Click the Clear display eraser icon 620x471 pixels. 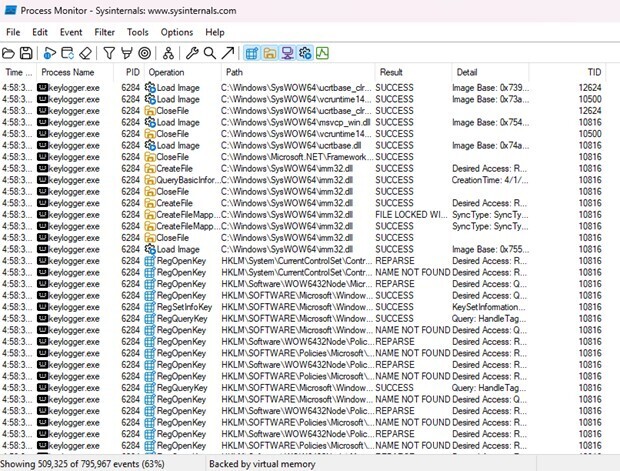coord(85,53)
